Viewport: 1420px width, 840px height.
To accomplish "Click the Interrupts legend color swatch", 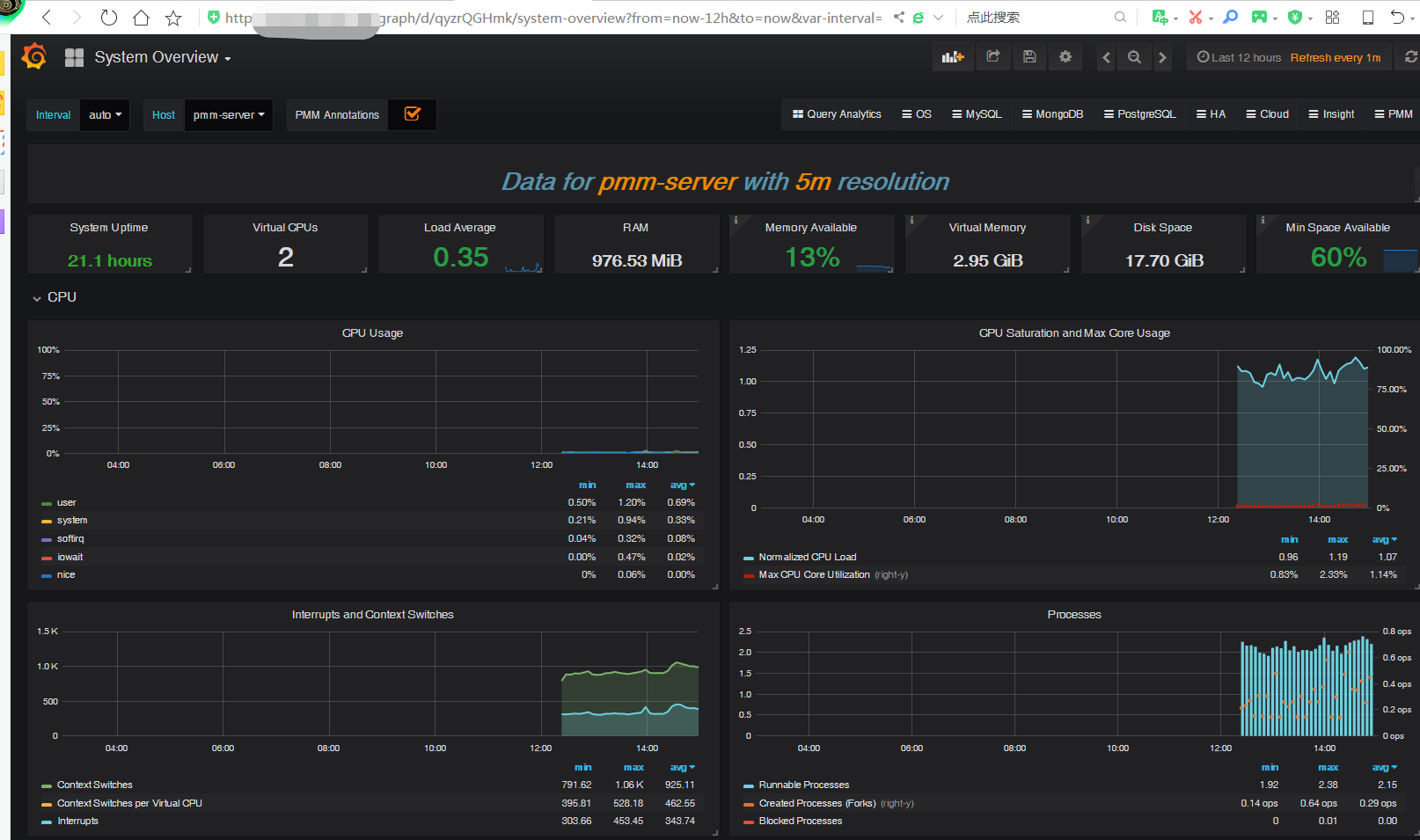I will click(47, 822).
